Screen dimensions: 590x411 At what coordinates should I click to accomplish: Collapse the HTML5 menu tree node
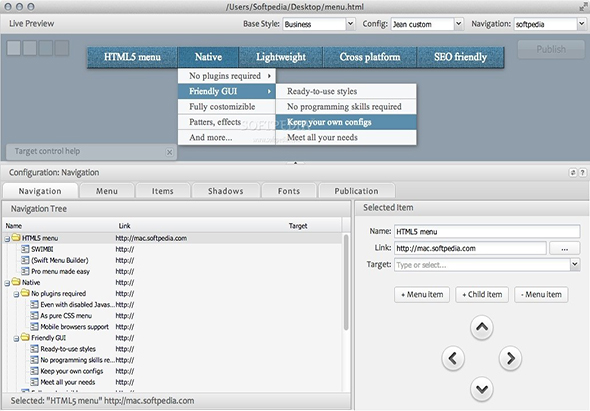click(7, 239)
